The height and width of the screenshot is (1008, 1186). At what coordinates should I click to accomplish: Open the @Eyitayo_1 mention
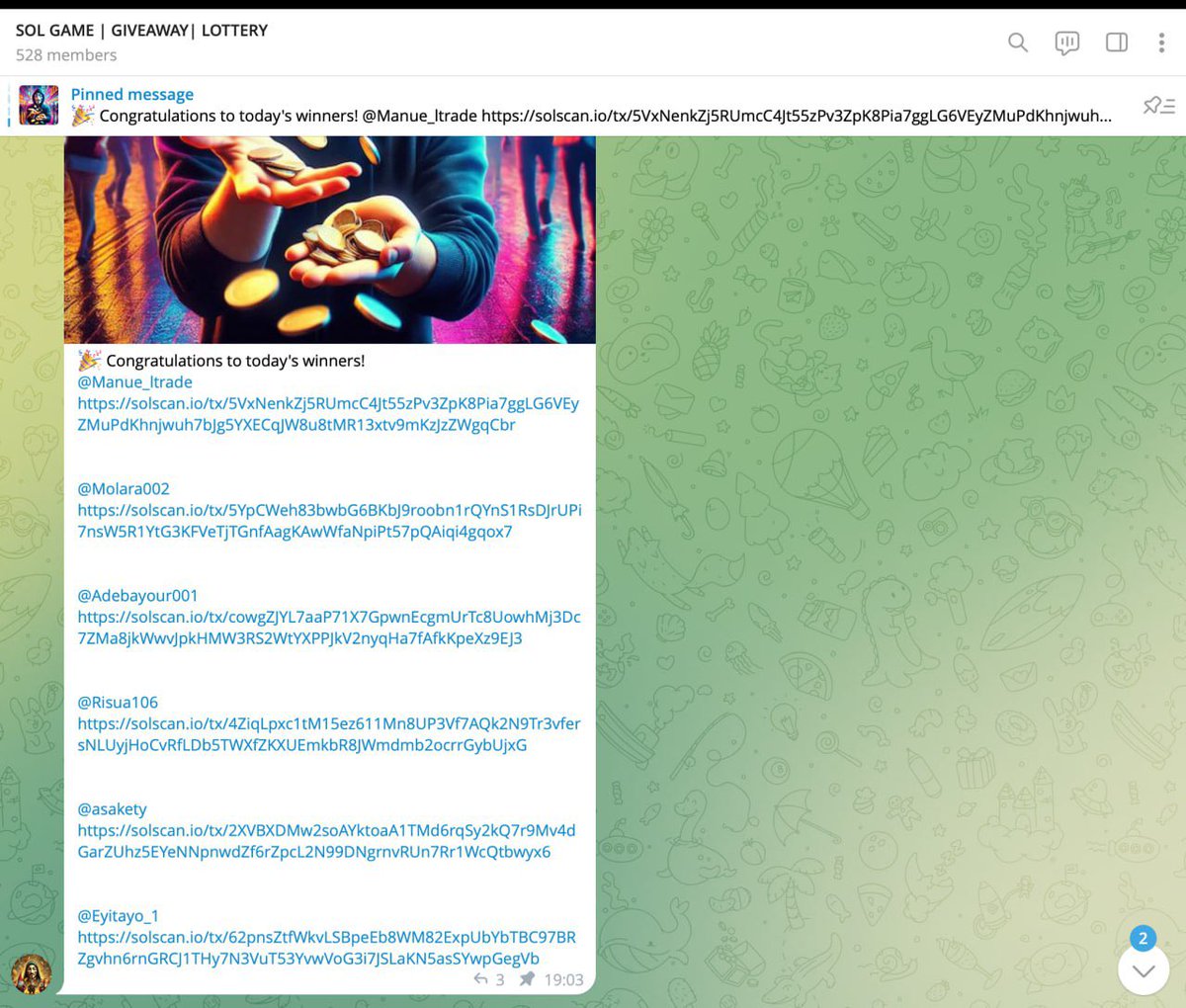[118, 916]
